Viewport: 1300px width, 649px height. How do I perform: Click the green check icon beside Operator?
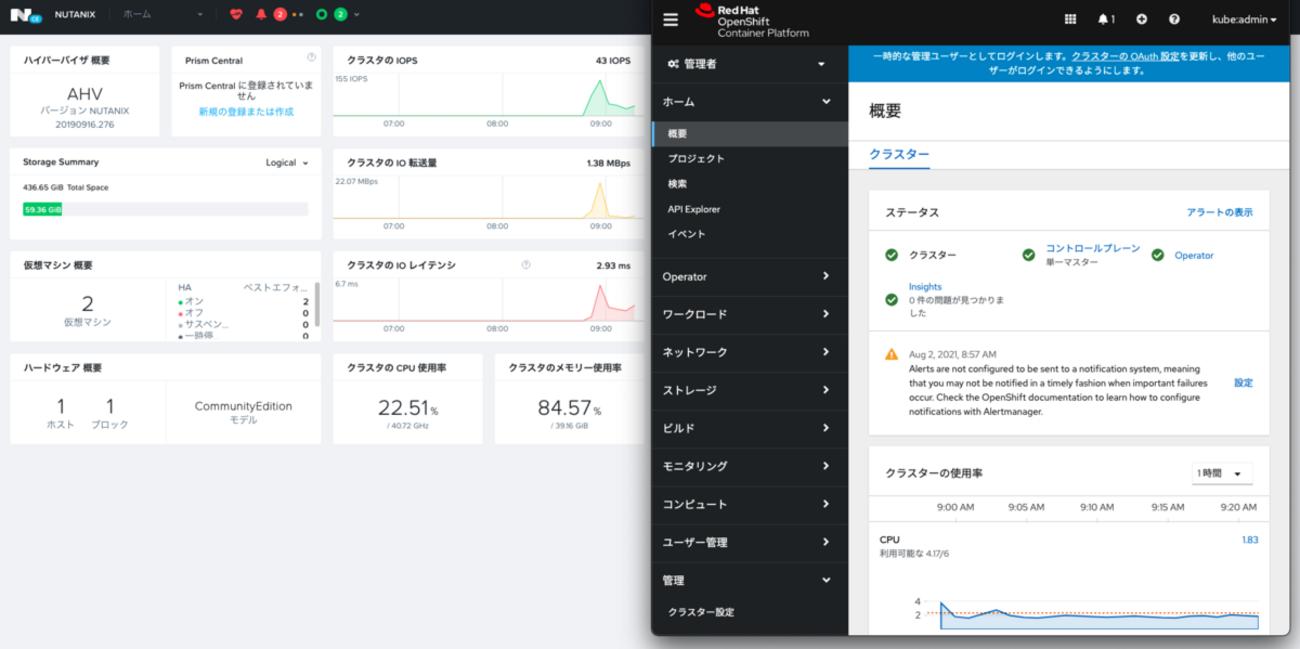(x=1158, y=255)
